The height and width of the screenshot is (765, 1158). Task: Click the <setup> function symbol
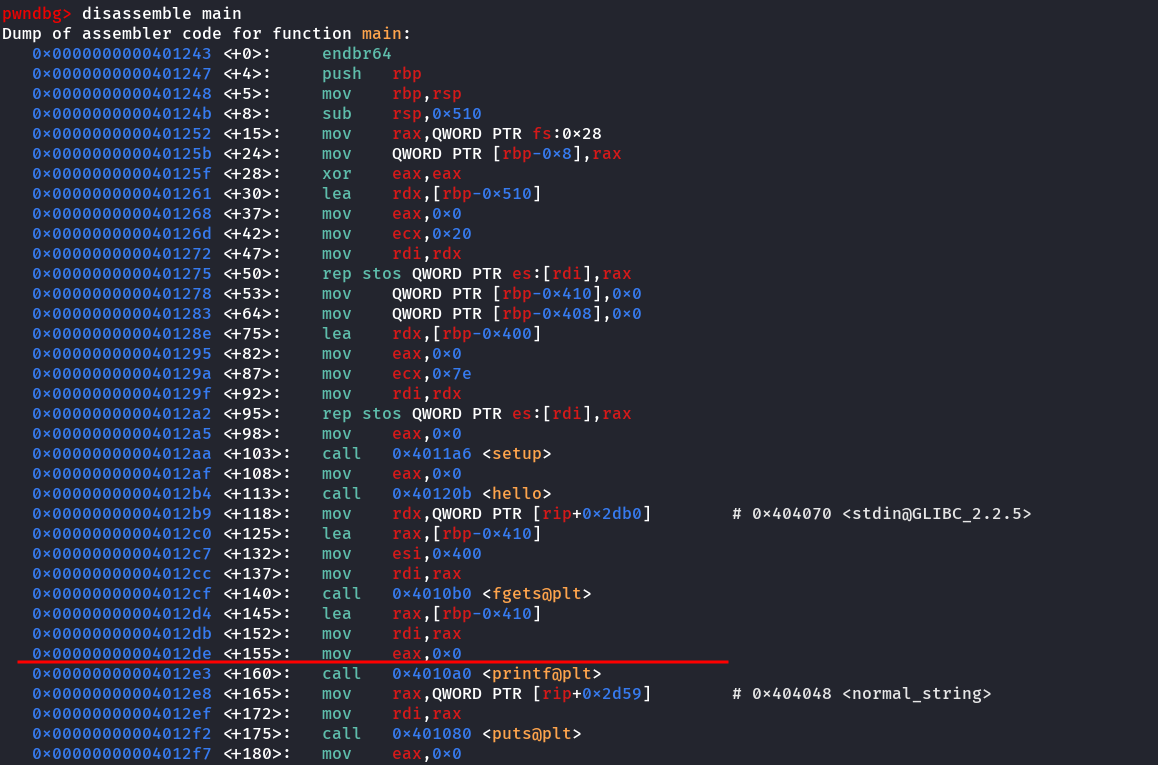(x=516, y=453)
